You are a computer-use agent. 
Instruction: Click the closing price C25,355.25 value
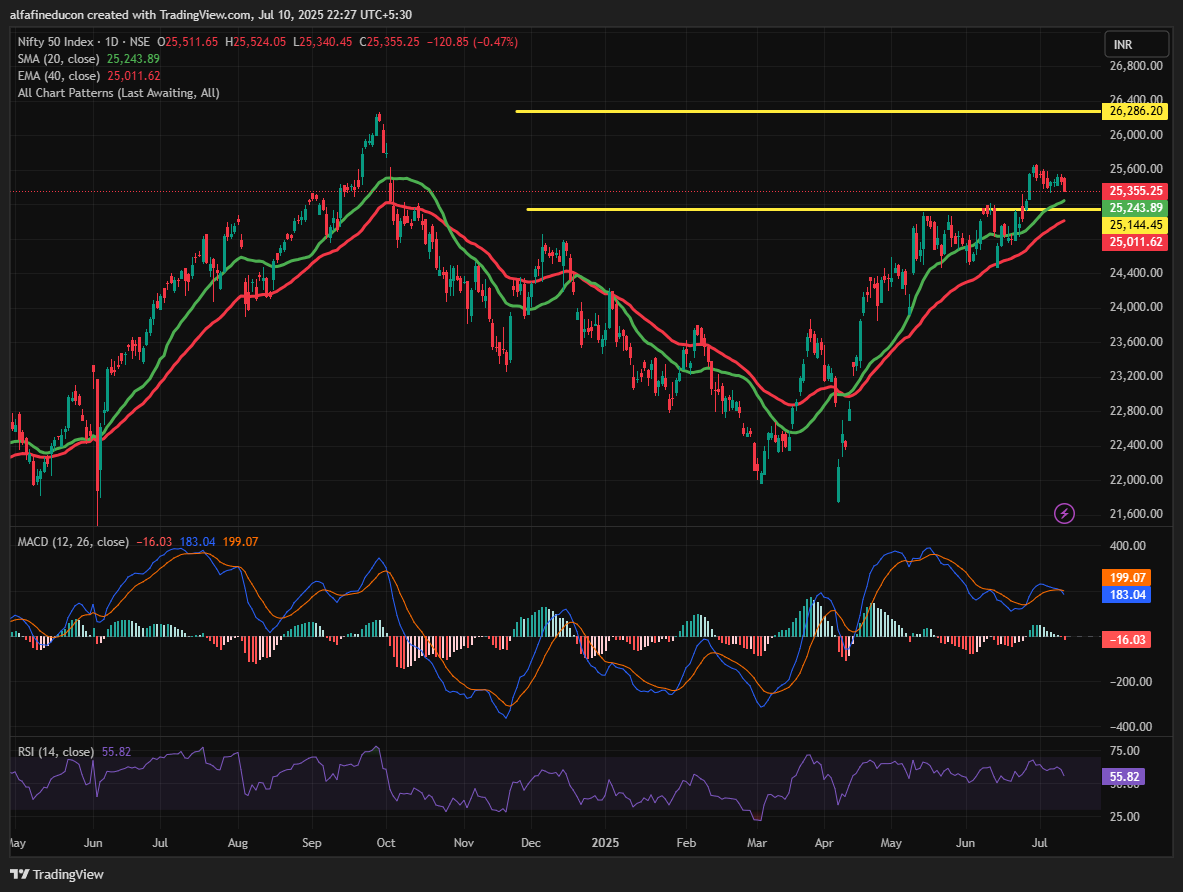click(x=389, y=42)
